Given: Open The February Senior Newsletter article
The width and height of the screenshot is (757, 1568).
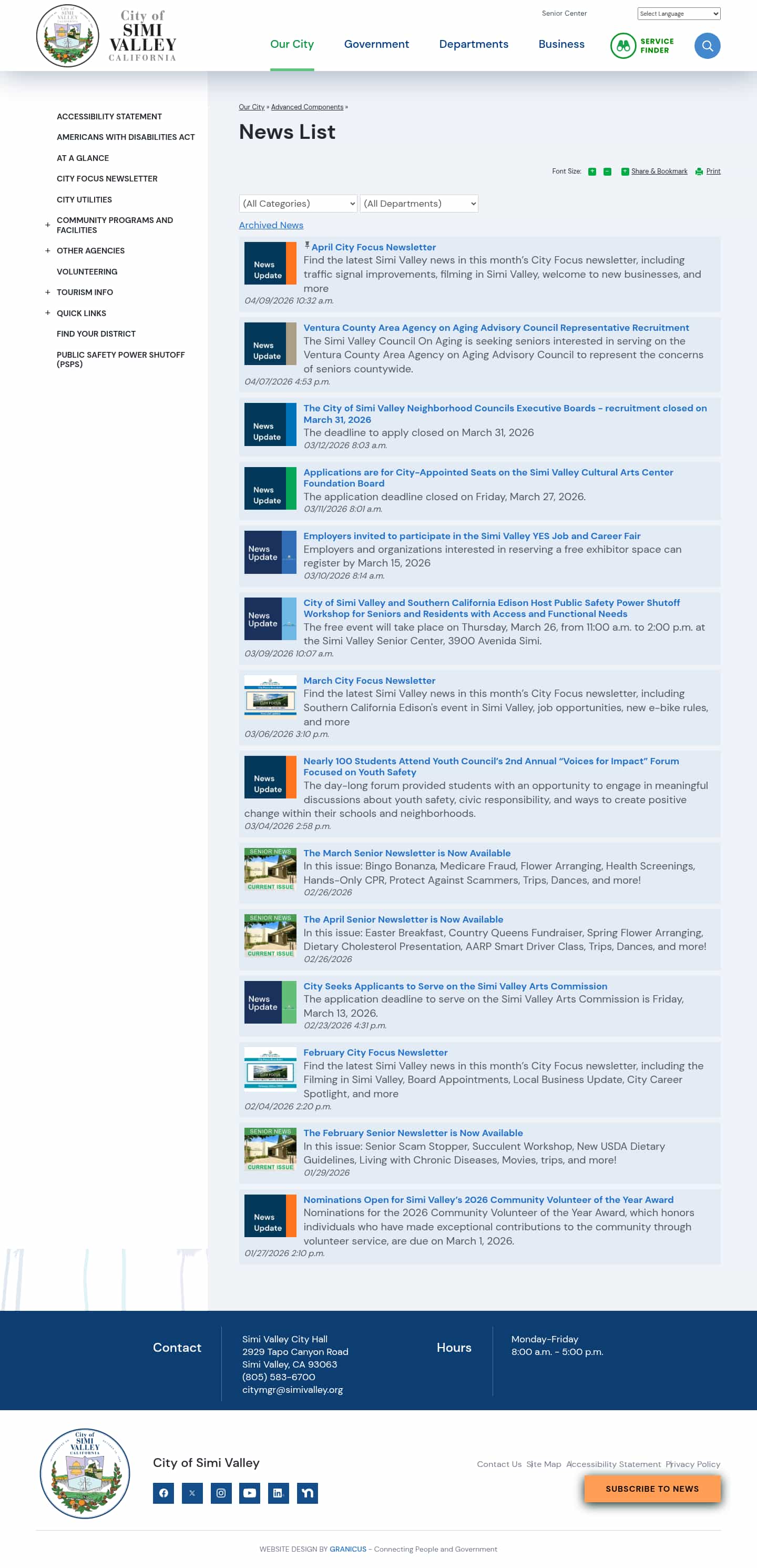Looking at the screenshot, I should tap(413, 1133).
